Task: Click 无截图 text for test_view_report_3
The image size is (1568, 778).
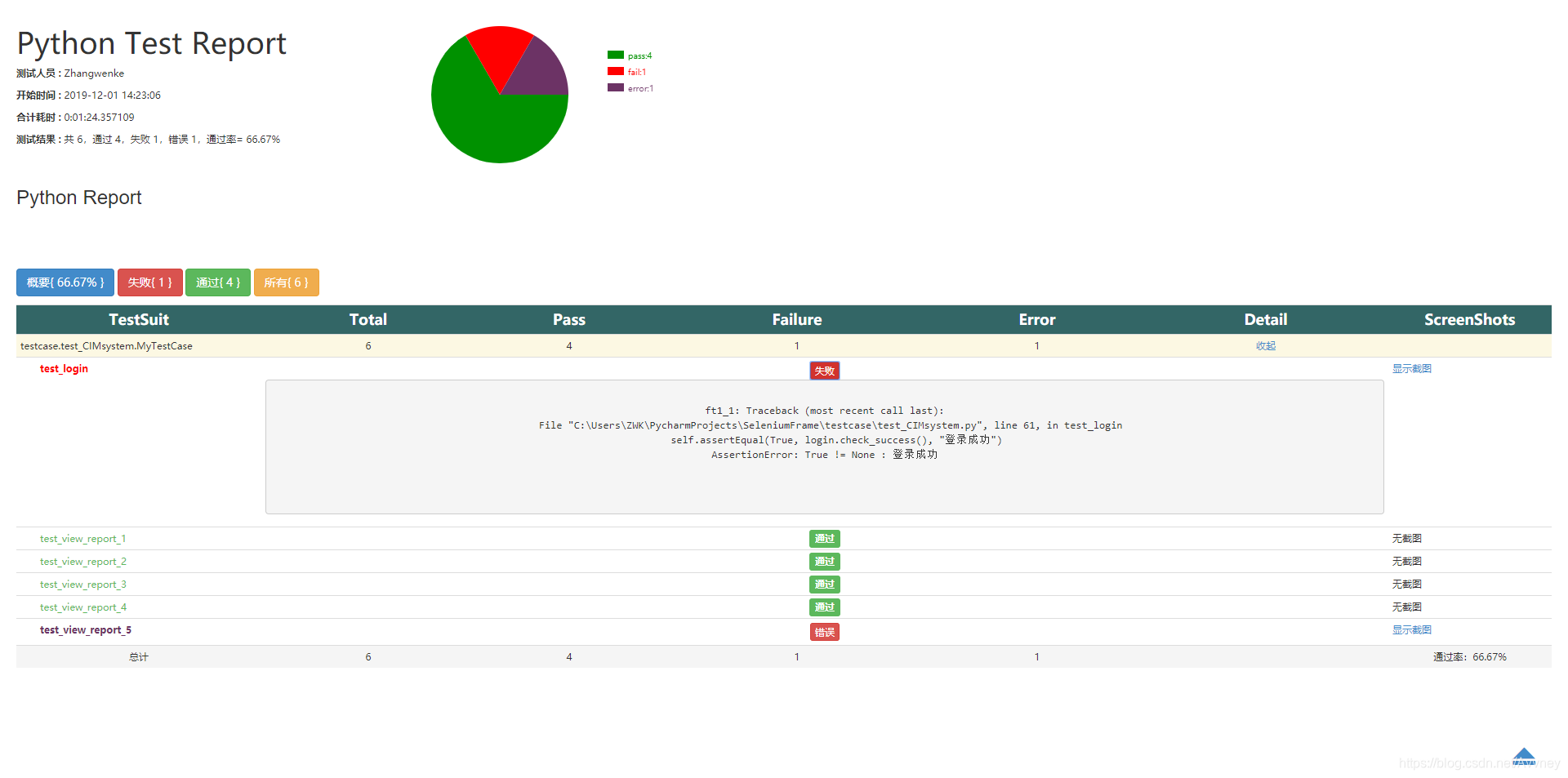Action: click(1407, 585)
